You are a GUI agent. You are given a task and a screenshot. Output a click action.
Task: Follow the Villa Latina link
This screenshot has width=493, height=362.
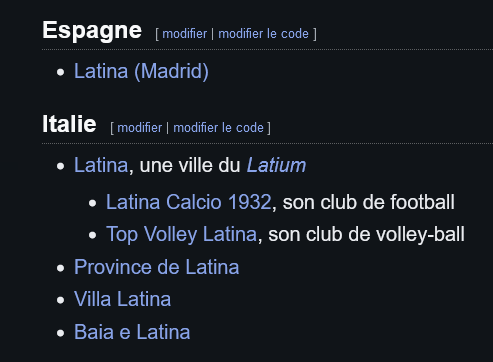122,299
